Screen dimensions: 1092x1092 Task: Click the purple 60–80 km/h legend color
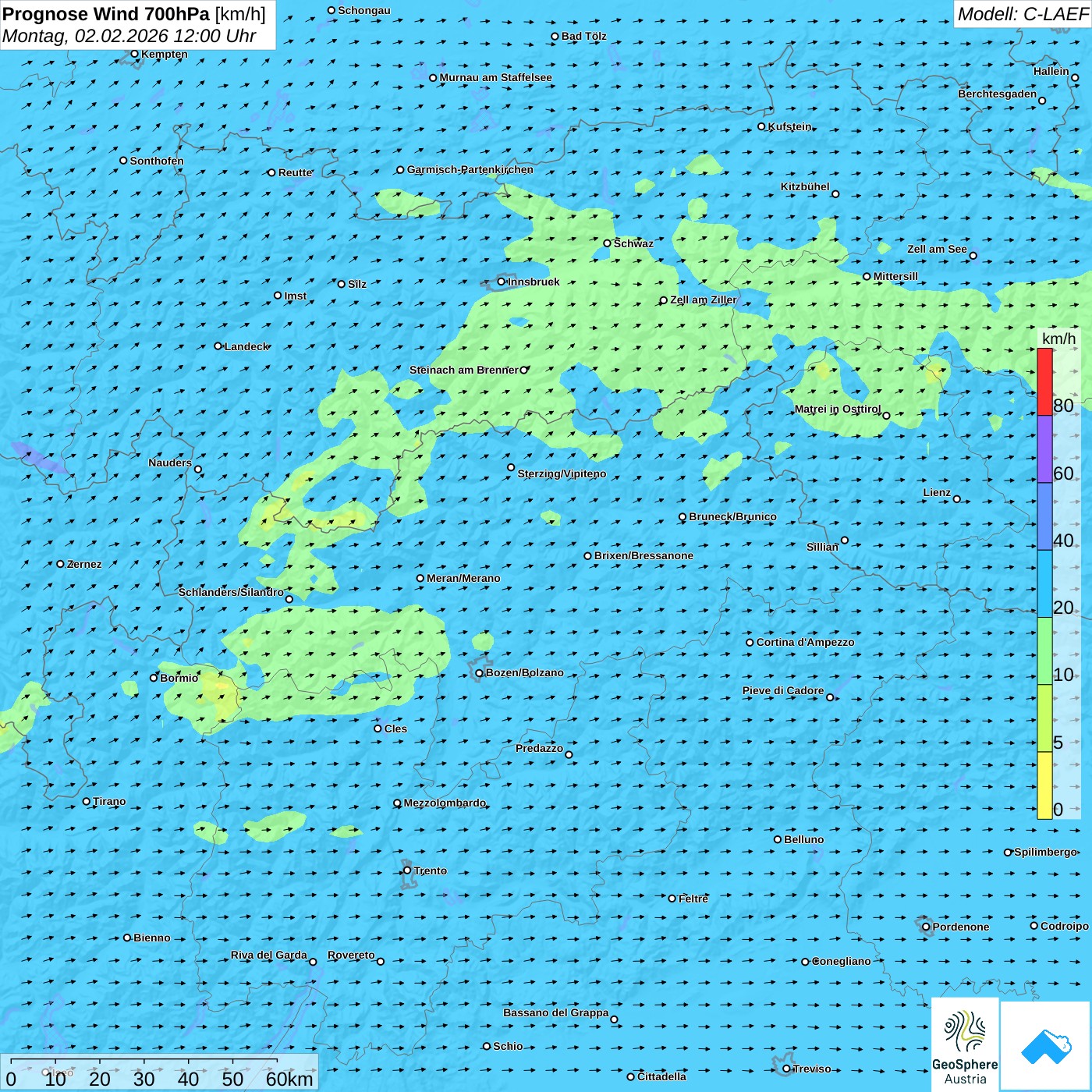point(1044,449)
